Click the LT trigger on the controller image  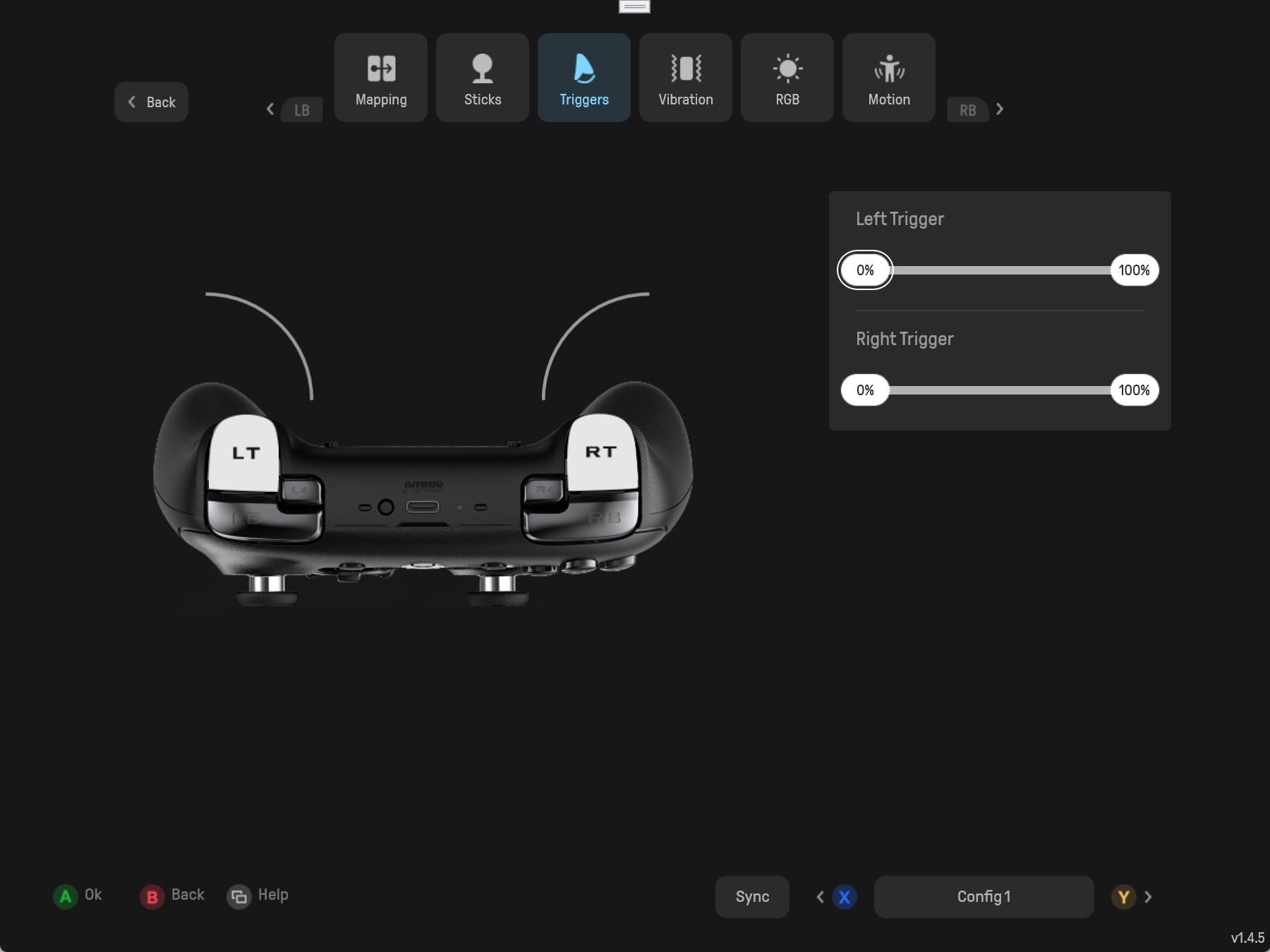point(245,453)
